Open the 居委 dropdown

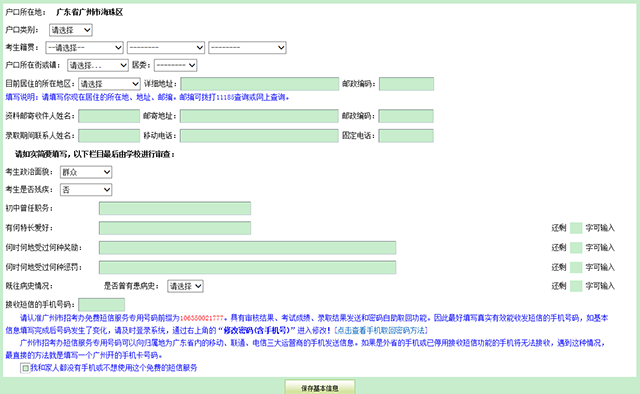point(176,65)
